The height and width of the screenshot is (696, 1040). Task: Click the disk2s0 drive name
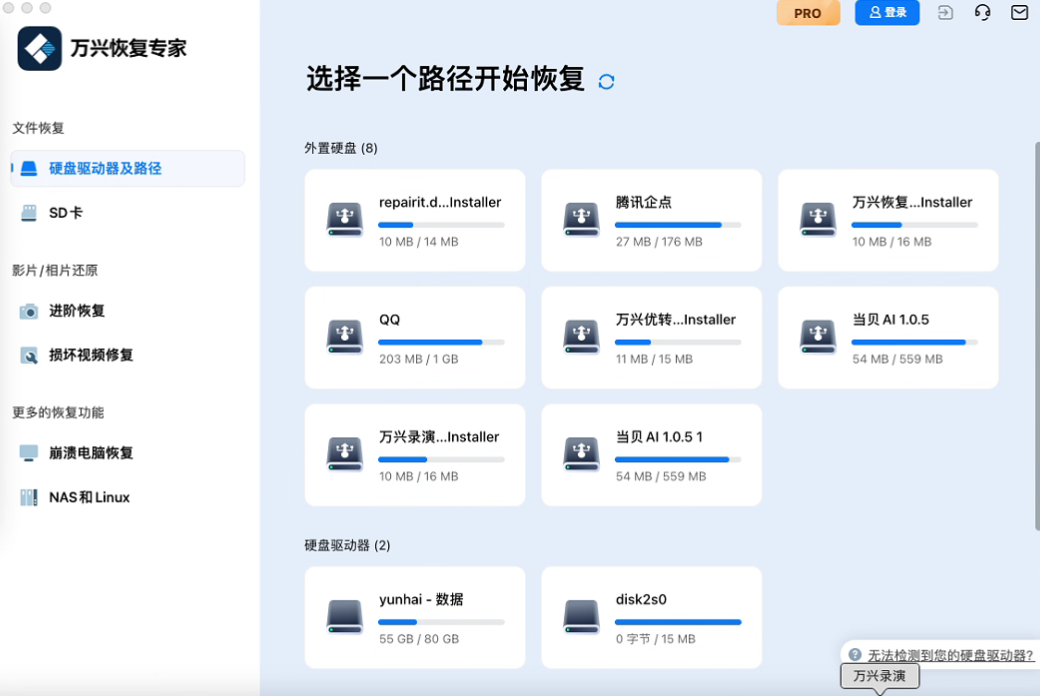[641, 600]
